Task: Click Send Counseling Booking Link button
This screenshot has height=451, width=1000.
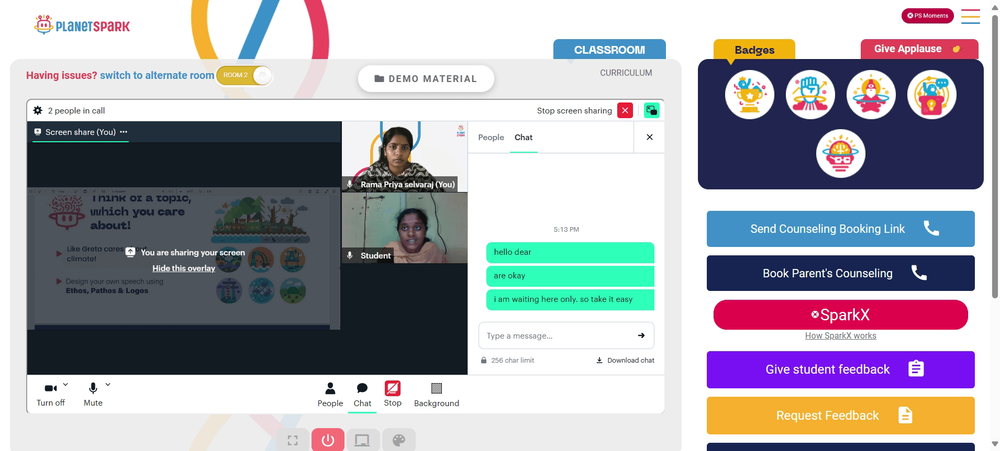Action: (841, 229)
